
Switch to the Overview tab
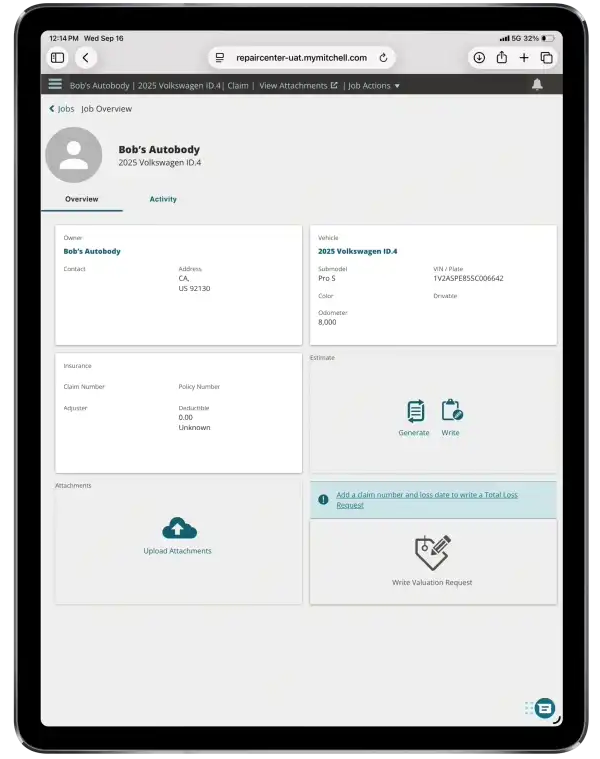coord(82,199)
